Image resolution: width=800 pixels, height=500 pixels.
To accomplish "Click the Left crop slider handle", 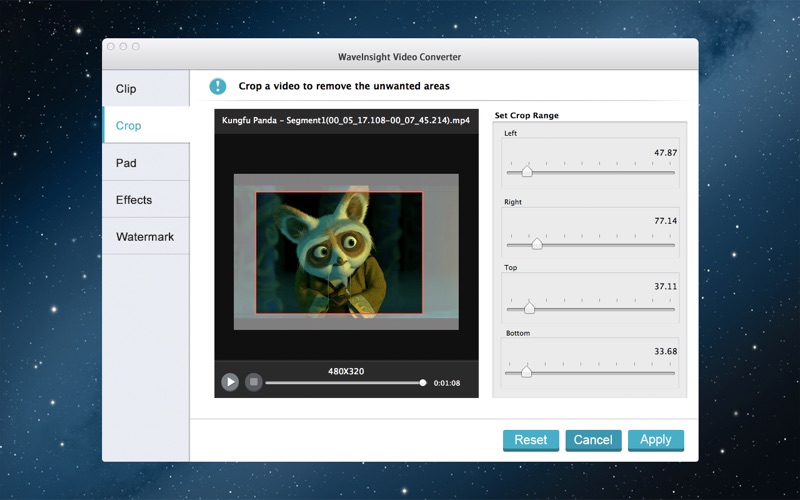I will pyautogui.click(x=527, y=171).
